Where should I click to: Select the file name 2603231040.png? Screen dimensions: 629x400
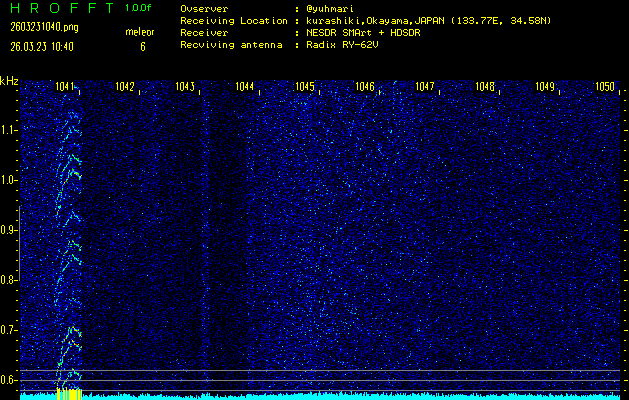tap(44, 27)
